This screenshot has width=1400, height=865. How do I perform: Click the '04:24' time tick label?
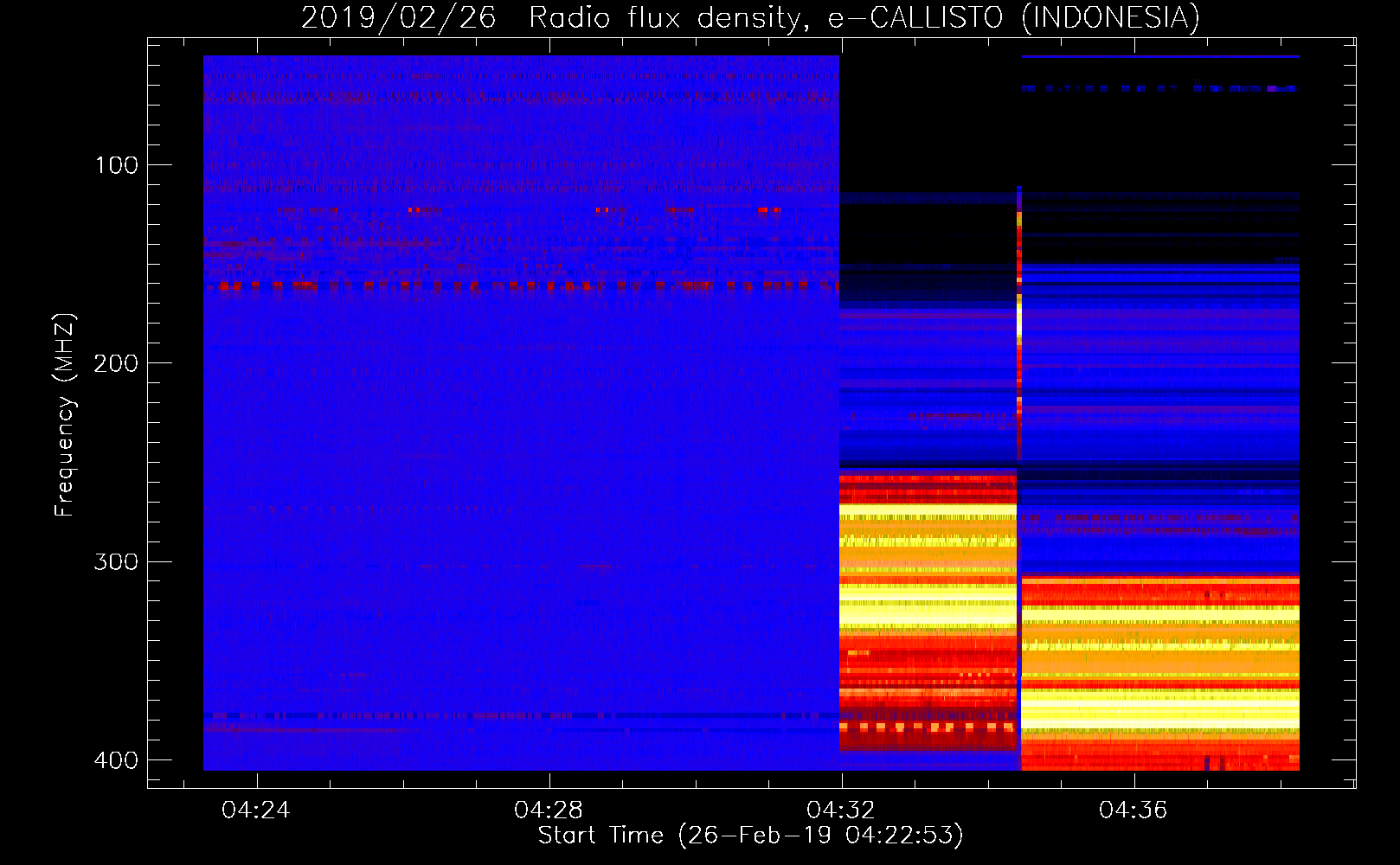[256, 811]
